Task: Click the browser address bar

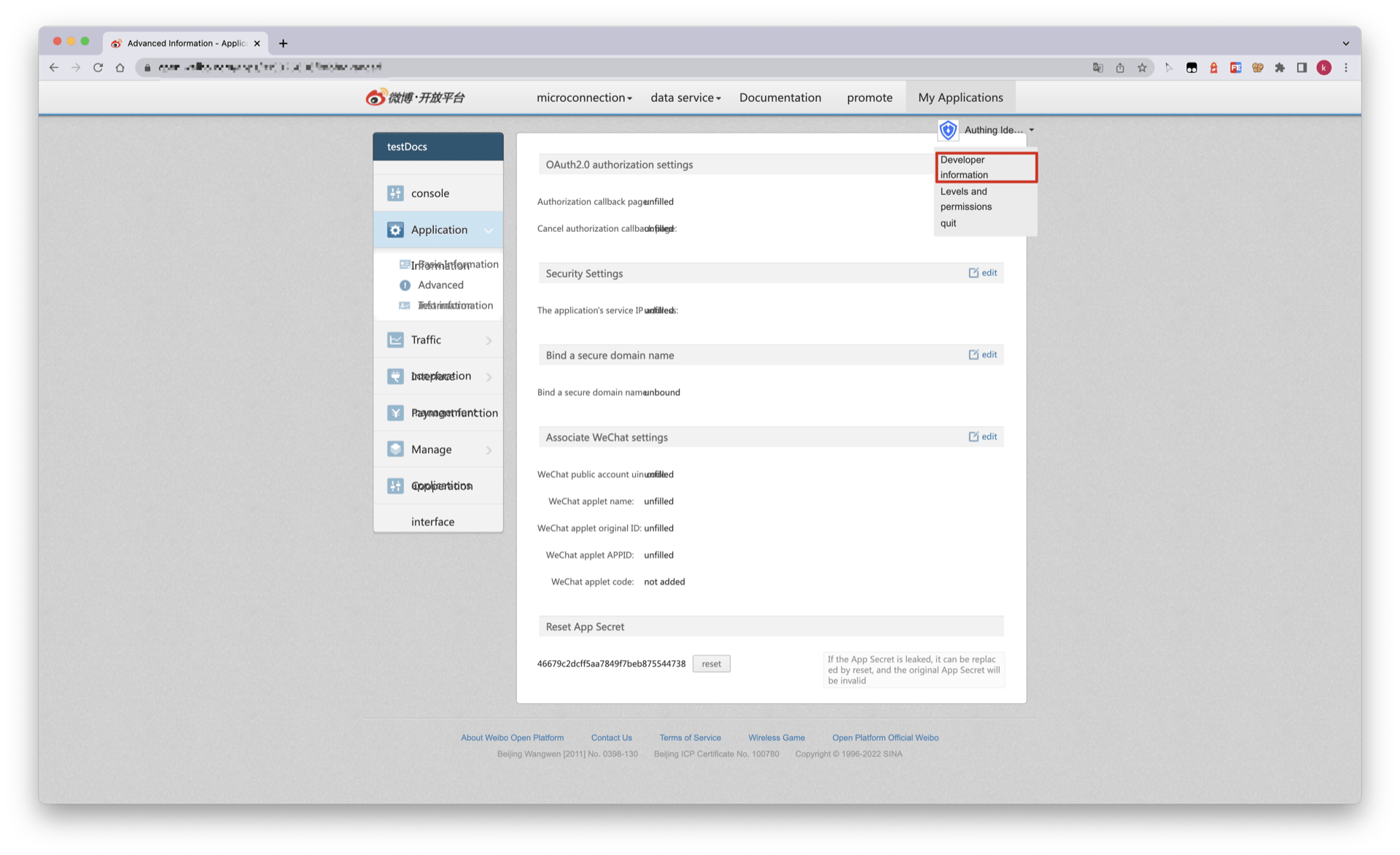Action: tap(583, 67)
